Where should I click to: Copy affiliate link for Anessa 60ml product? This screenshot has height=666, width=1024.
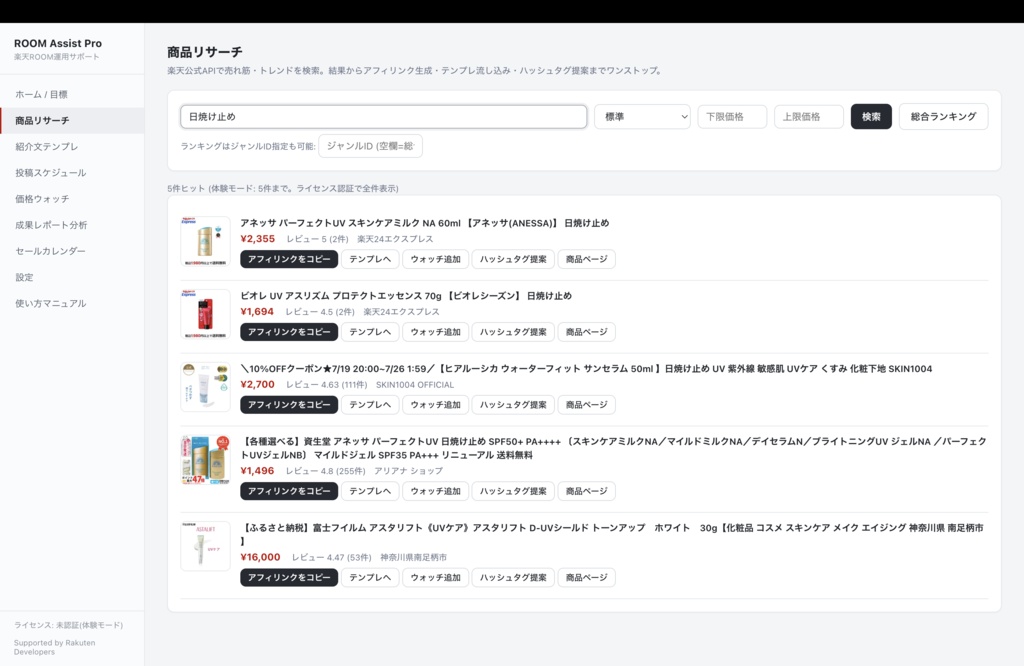click(289, 259)
